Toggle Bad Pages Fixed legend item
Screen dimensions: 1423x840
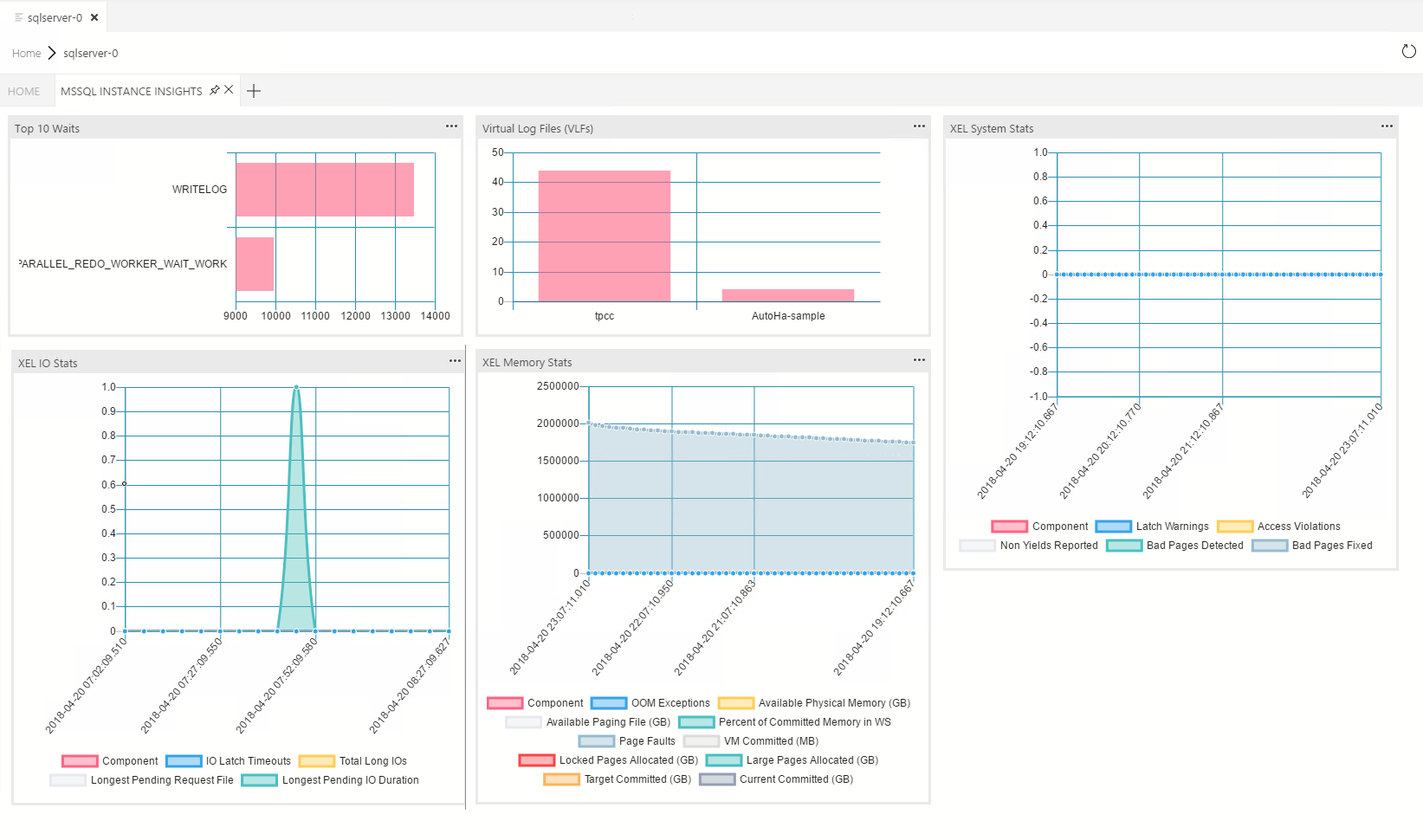pos(1312,546)
